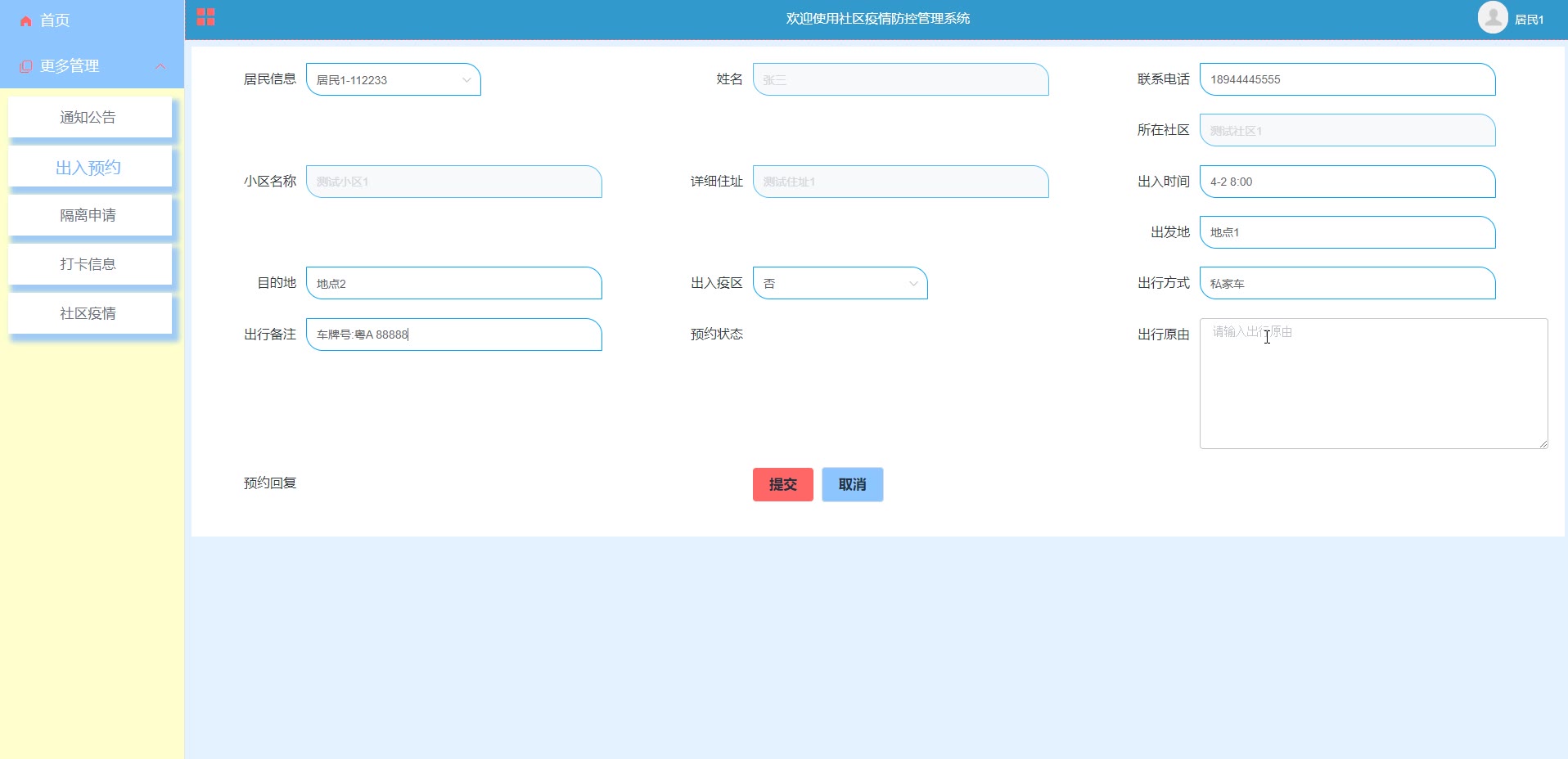Click the 目的地 input field

[x=453, y=283]
